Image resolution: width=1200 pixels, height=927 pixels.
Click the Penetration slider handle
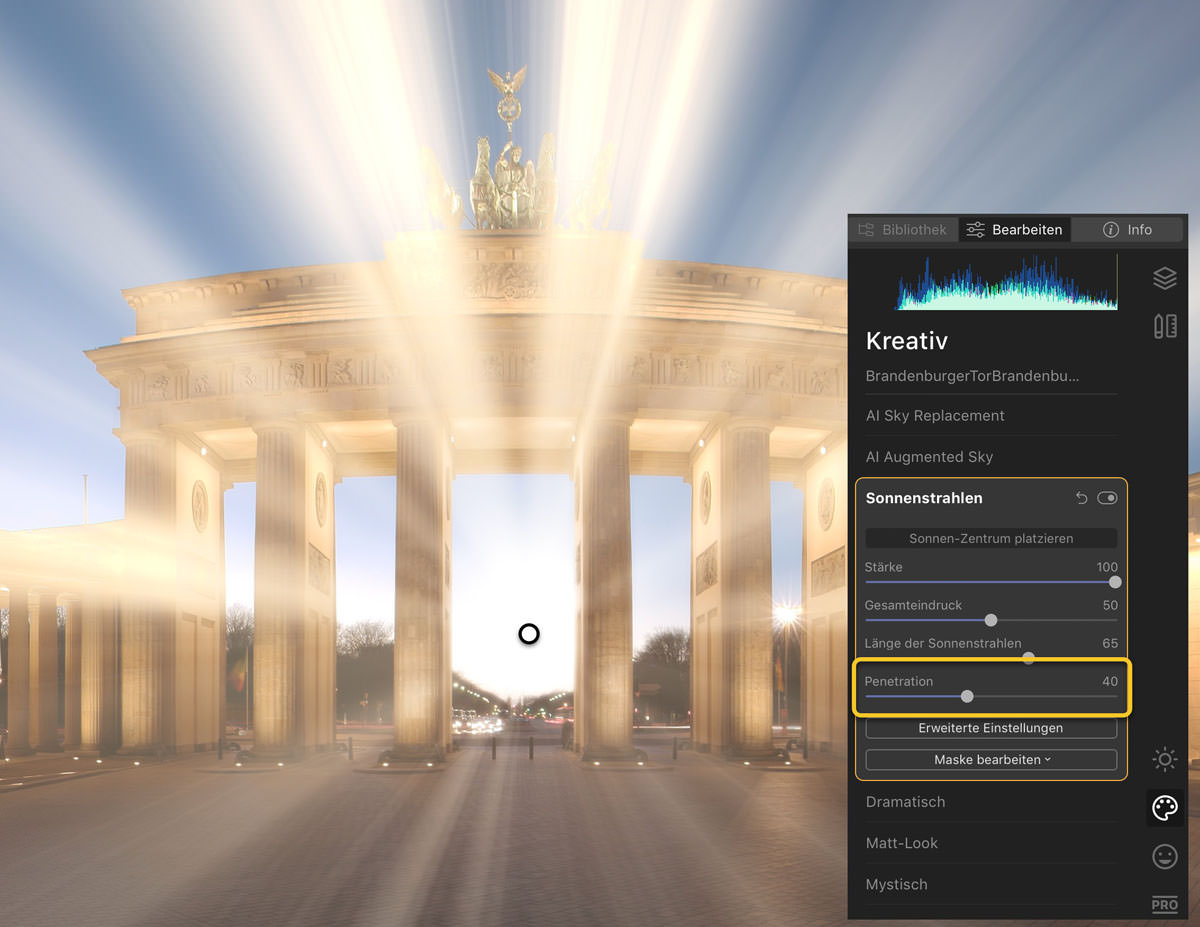[x=967, y=696]
